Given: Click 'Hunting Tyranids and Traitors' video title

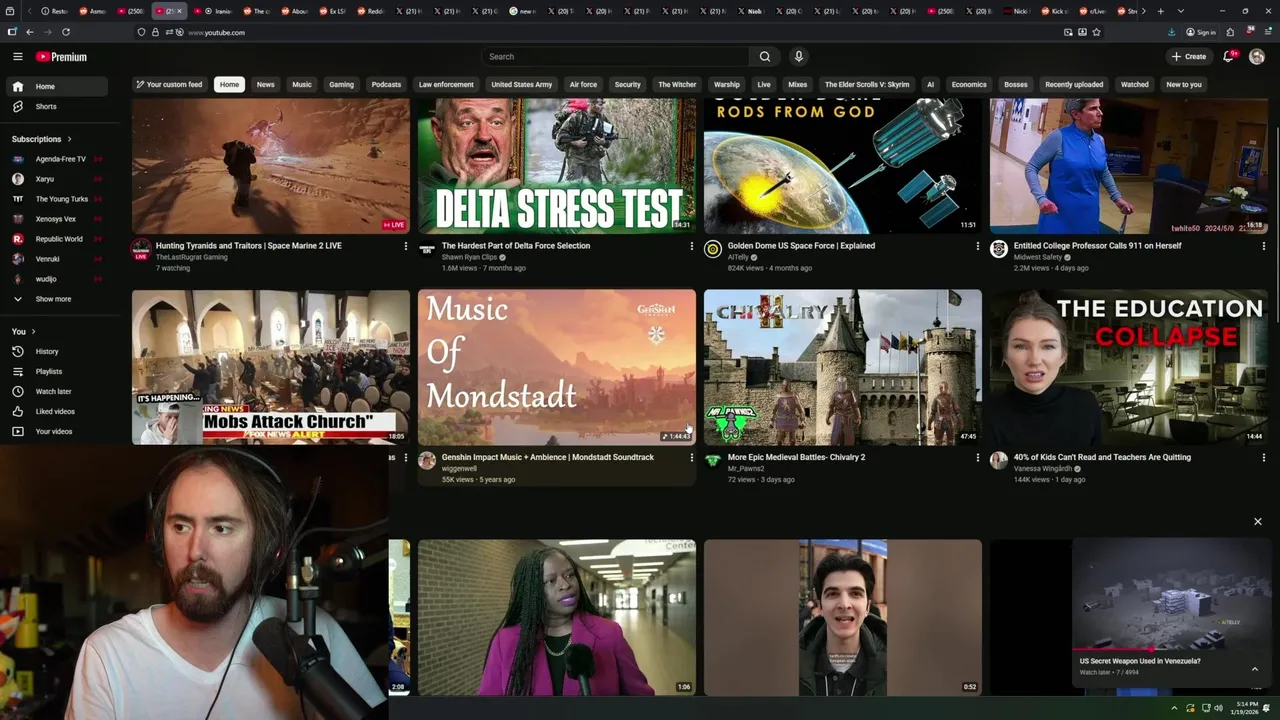Looking at the screenshot, I should coord(249,246).
